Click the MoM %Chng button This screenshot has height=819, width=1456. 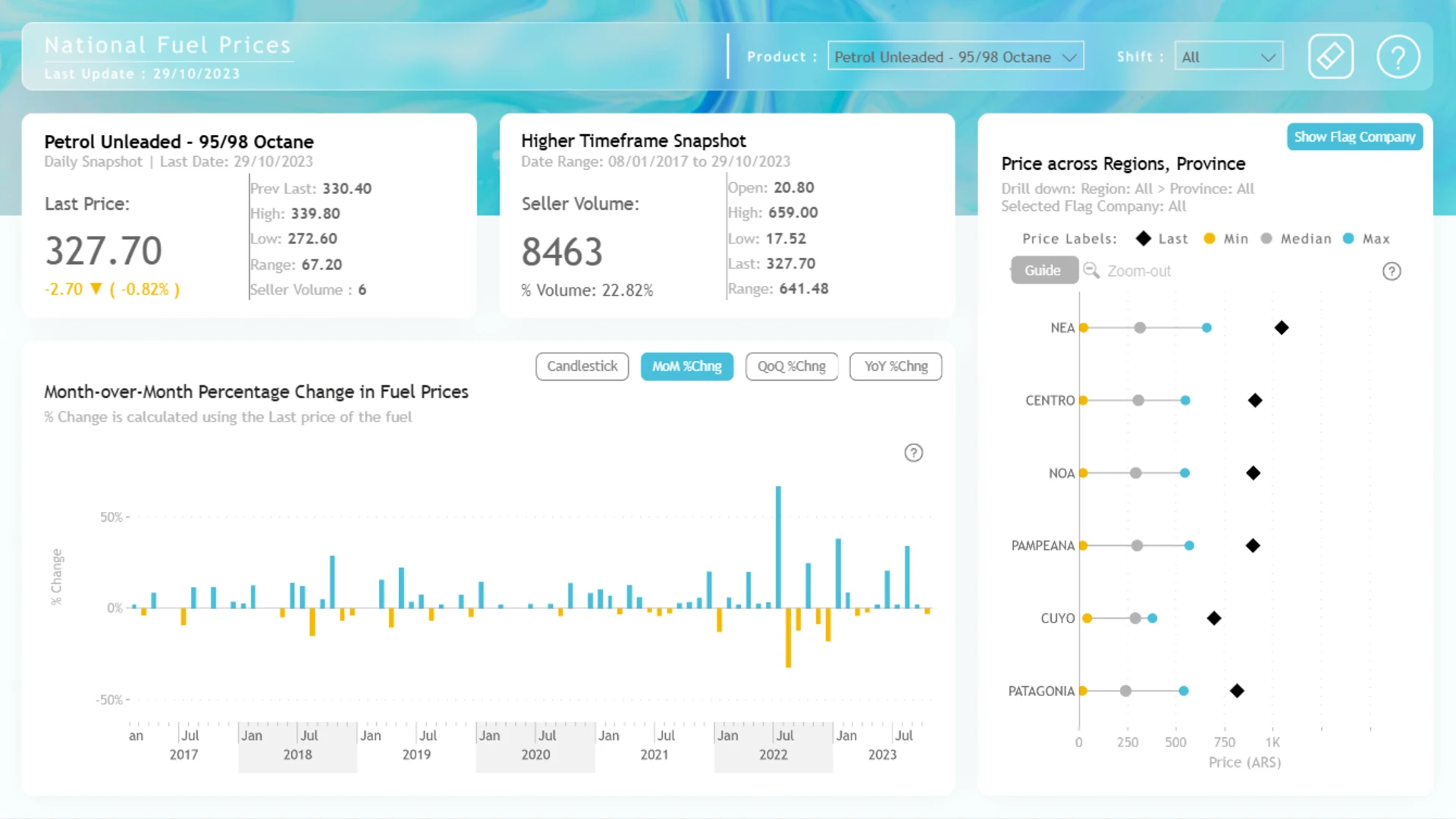(687, 366)
